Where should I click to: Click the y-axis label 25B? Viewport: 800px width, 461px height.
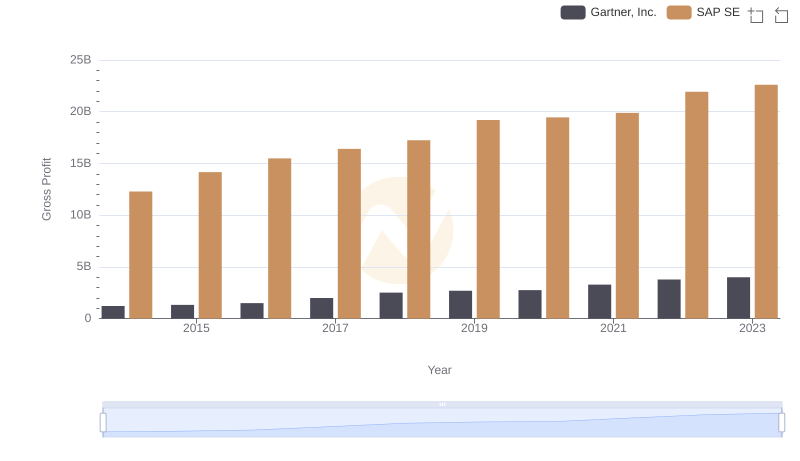(81, 60)
